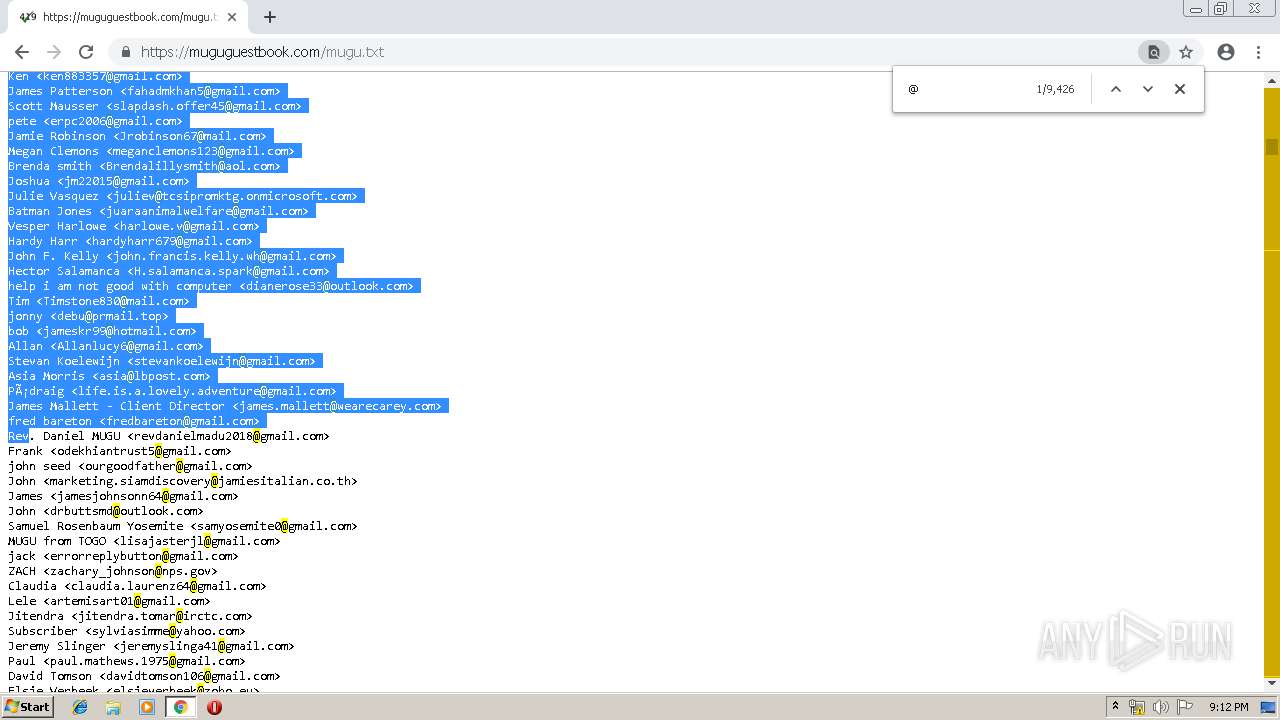Click the 'John <drbuttsmd@outlook.com>' line
1280x720 pixels.
click(106, 511)
